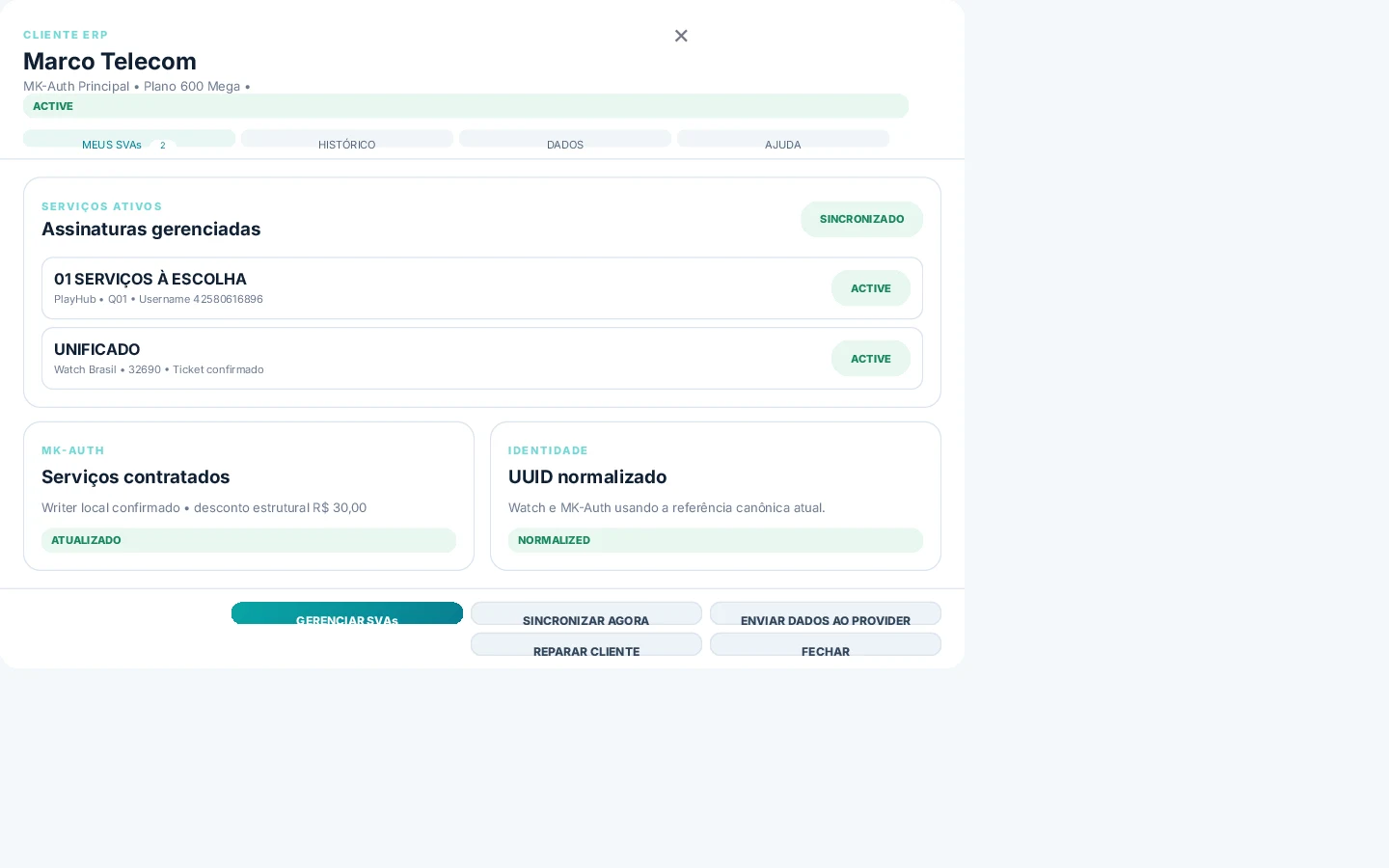Viewport: 1389px width, 868px height.
Task: Click the count badge on MEUS SVAs
Action: (162, 145)
